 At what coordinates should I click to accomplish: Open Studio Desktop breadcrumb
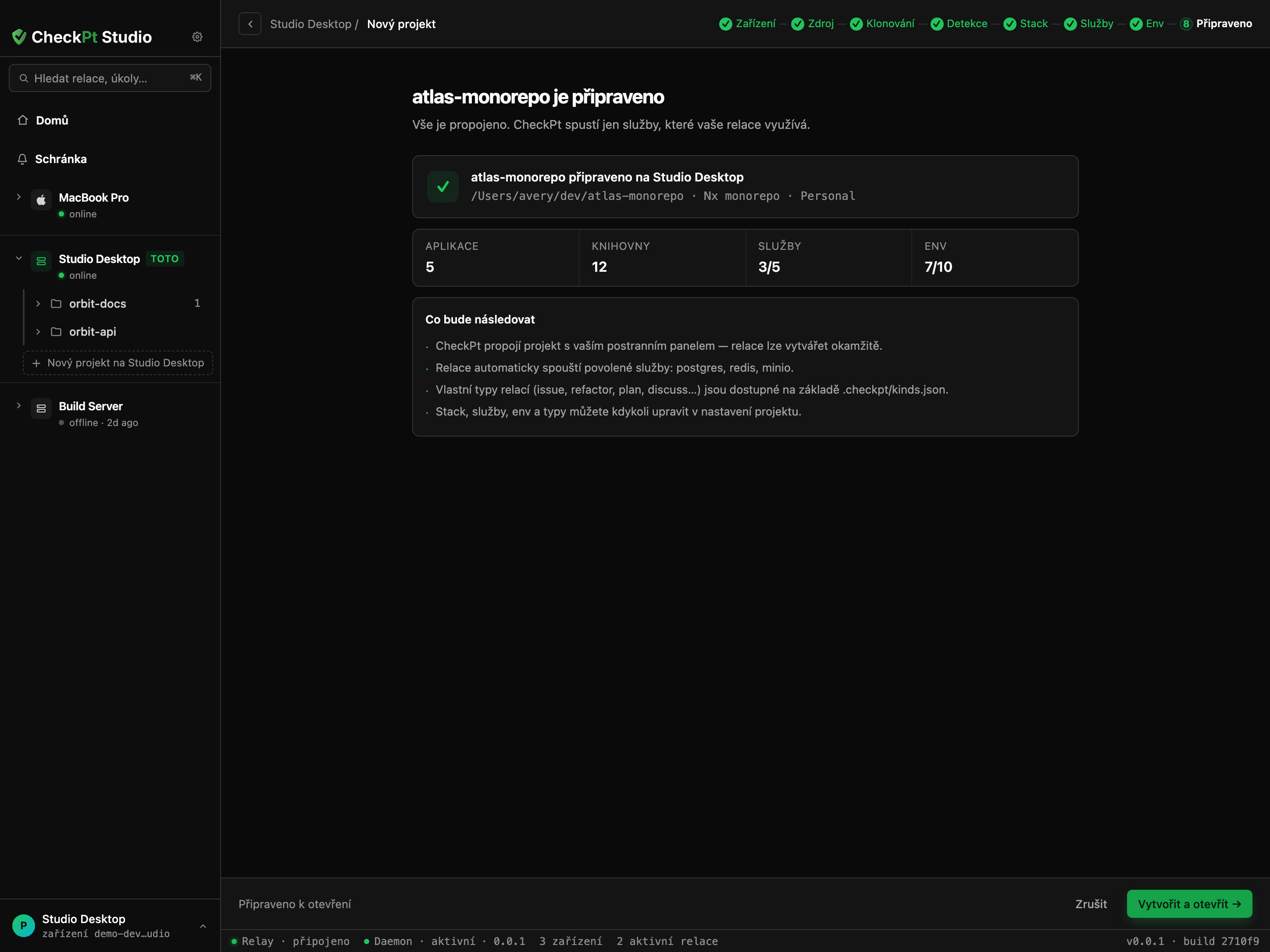click(x=310, y=24)
